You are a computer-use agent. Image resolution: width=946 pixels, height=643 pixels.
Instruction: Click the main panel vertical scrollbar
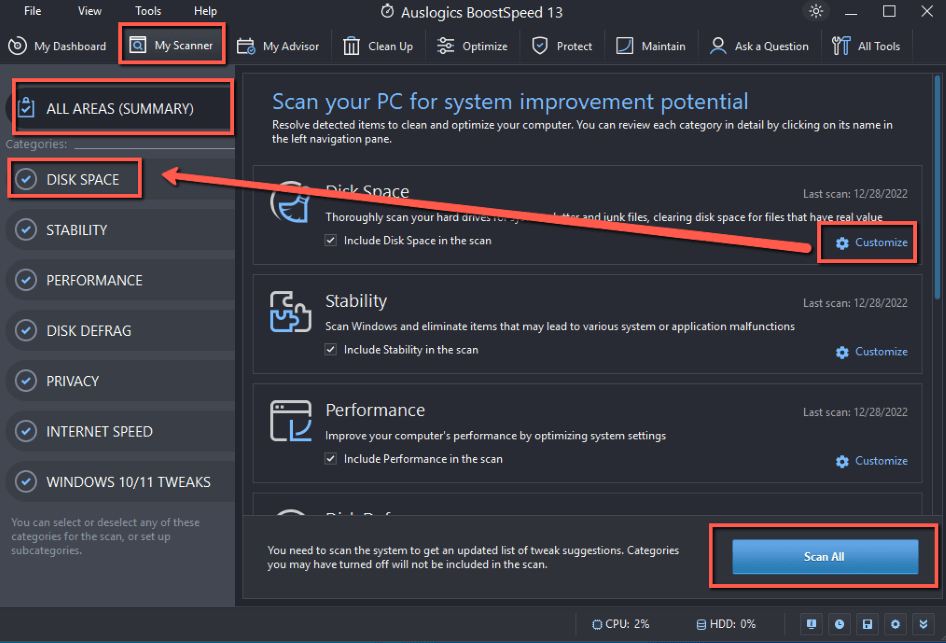tap(937, 187)
